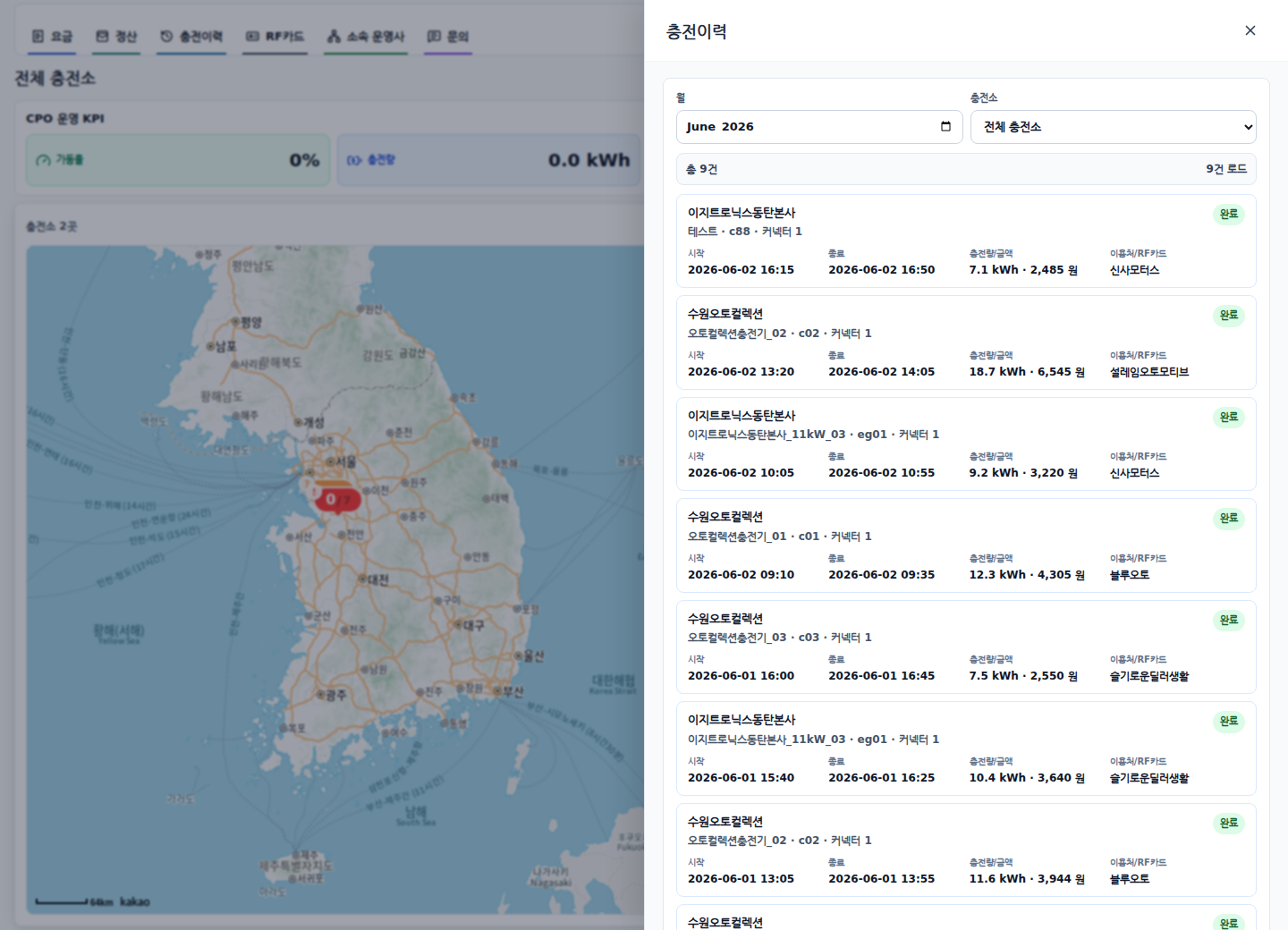Image resolution: width=1288 pixels, height=930 pixels.
Task: Select 오토컬렉션충전기_03 · c03 · 커넥터 1 line
Action: 779,638
